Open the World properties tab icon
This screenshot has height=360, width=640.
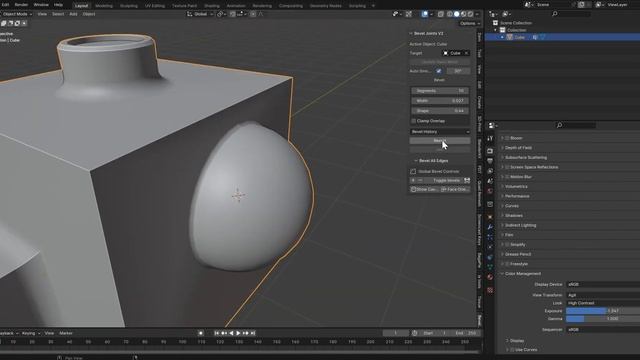tap(490, 191)
